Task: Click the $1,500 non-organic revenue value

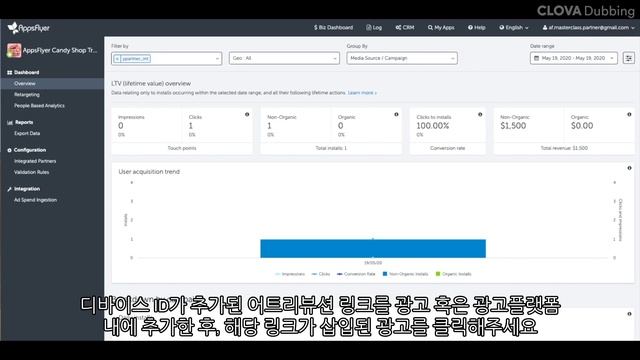Action: pyautogui.click(x=513, y=126)
